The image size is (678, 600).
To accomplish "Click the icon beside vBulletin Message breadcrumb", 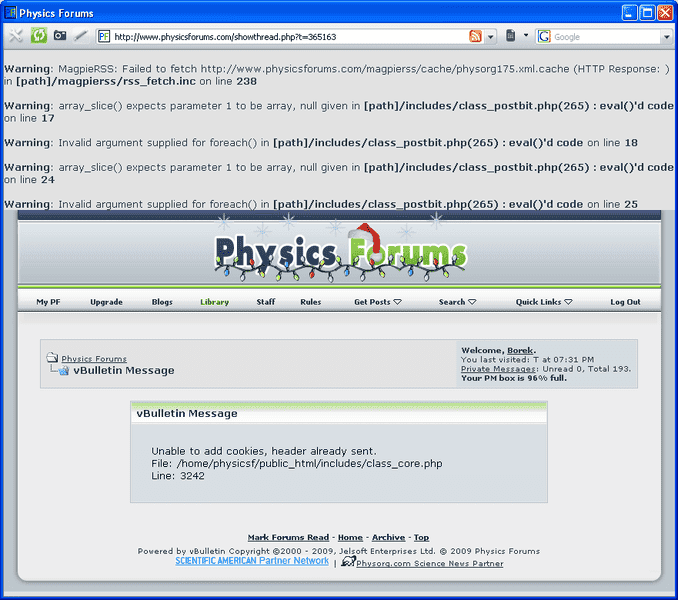I will [63, 370].
